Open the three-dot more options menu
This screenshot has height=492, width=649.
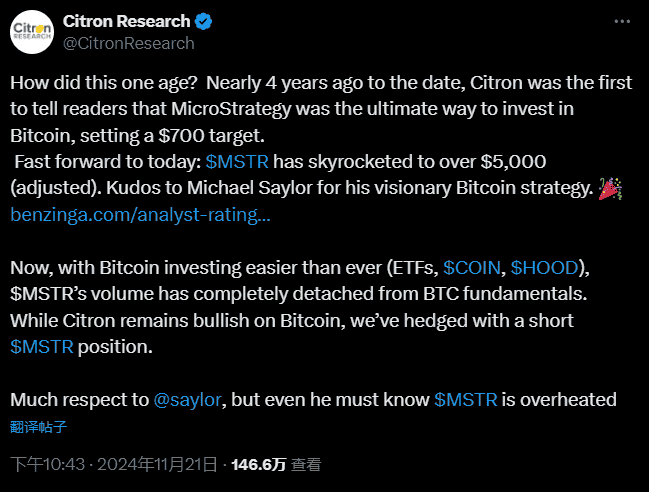[622, 22]
